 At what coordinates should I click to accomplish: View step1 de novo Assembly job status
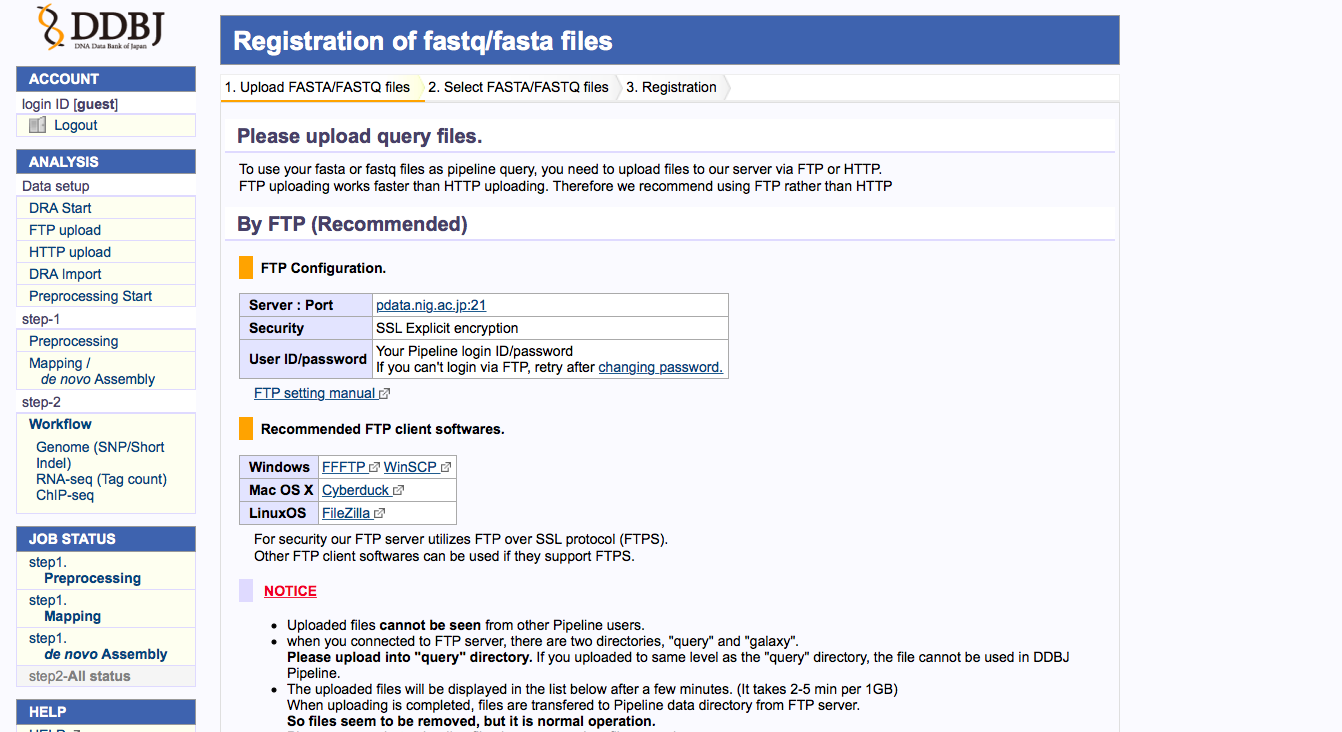click(x=105, y=654)
